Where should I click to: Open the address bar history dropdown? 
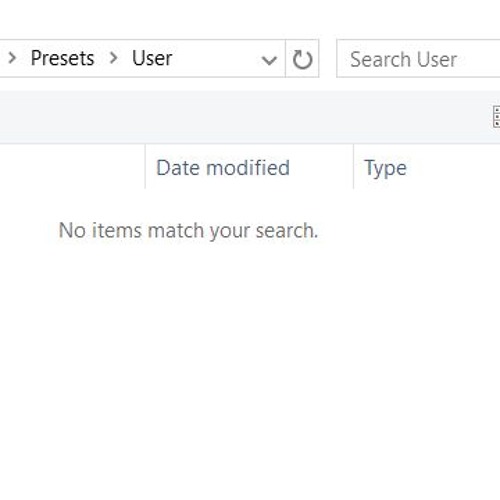coord(269,60)
